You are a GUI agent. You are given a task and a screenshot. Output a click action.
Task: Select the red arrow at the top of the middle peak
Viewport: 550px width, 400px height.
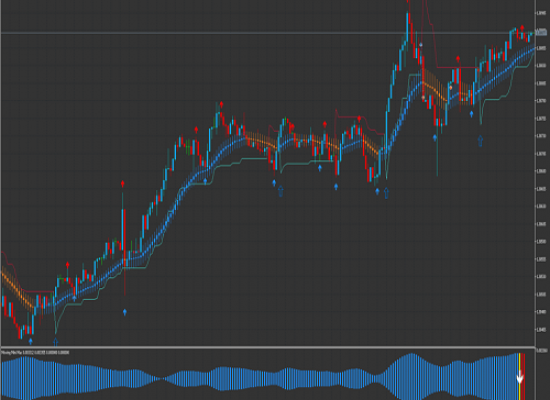coord(221,105)
